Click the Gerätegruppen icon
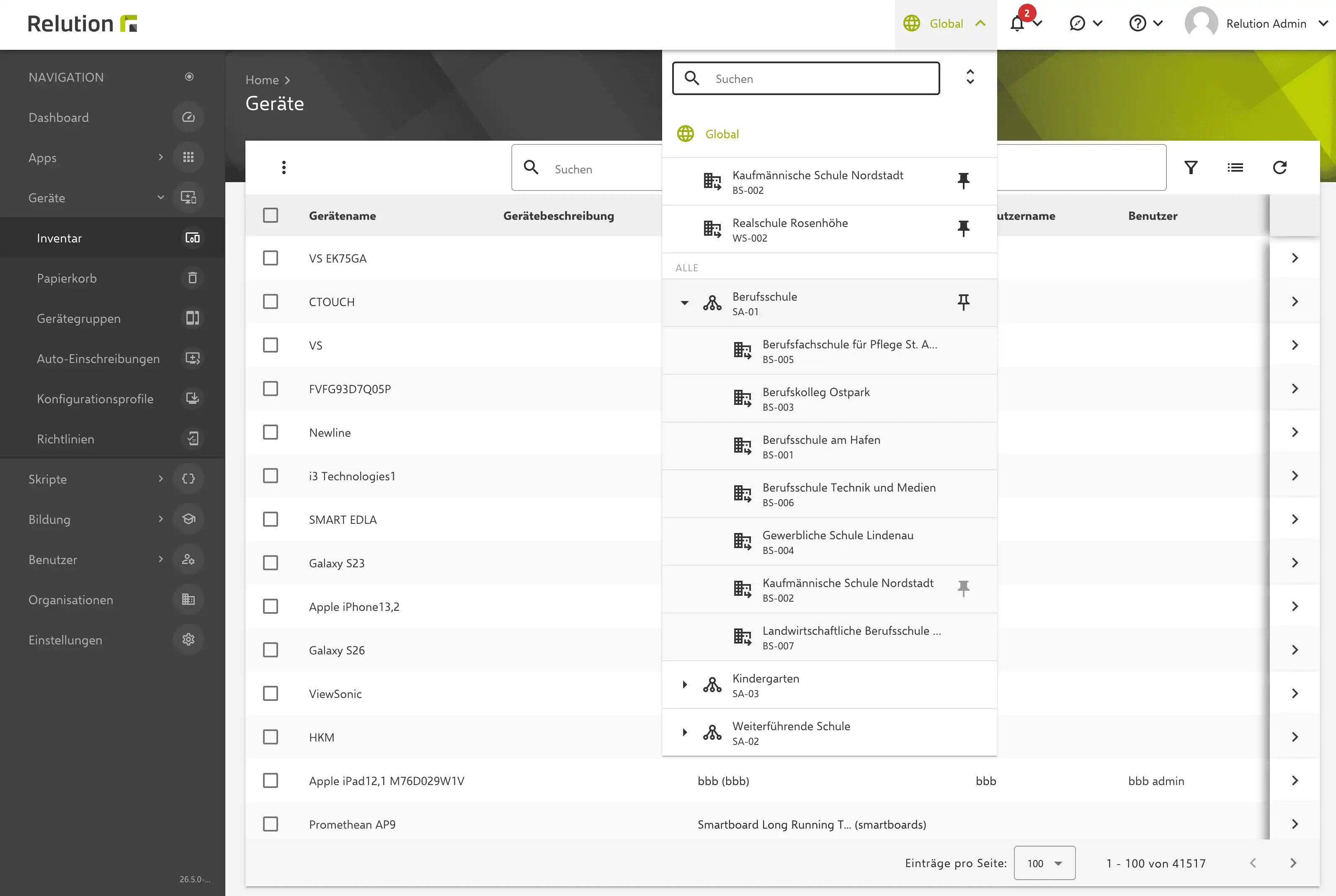This screenshot has height=896, width=1336. click(193, 318)
